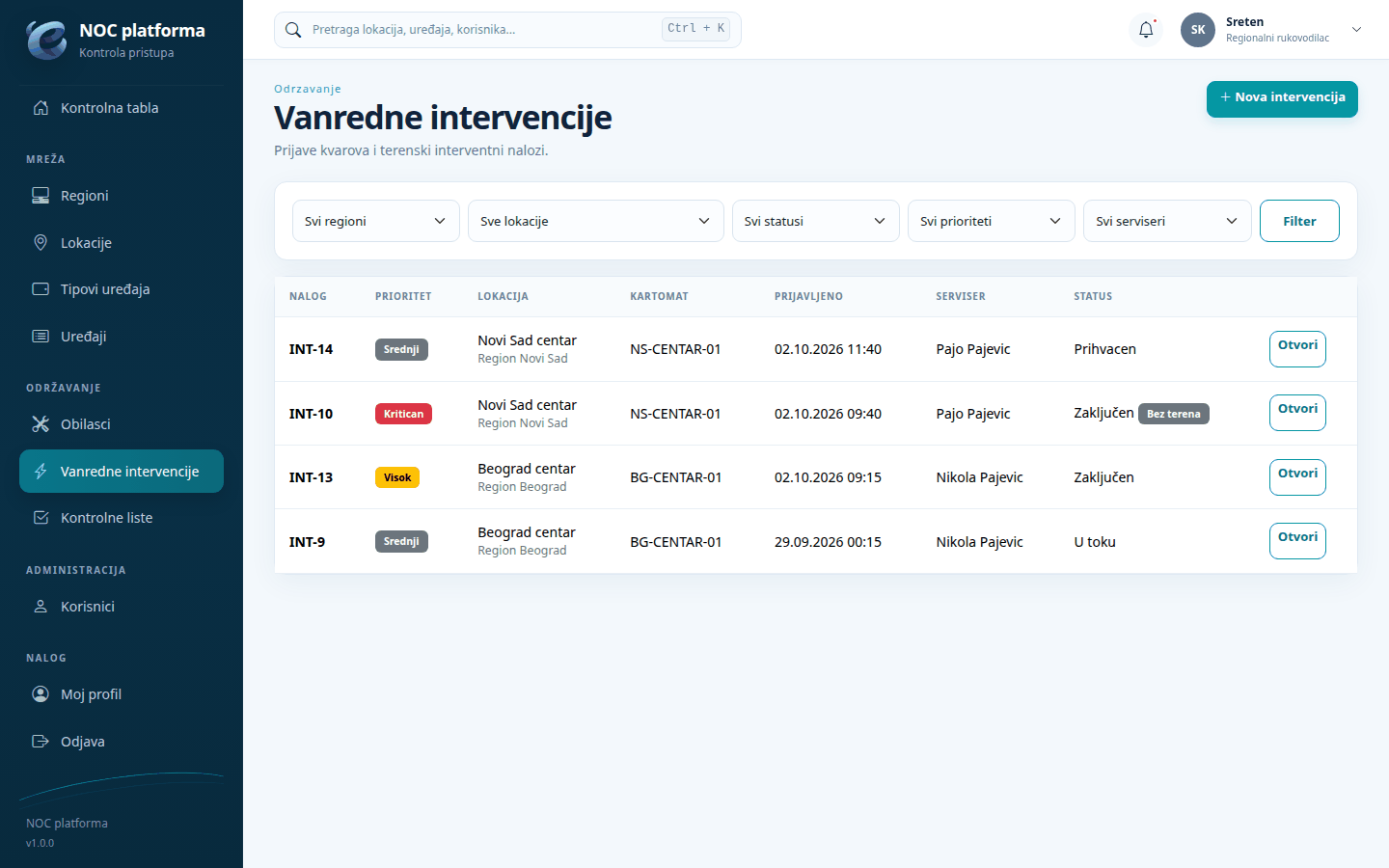Open Obilasci tools icon in sidebar
Viewport: 1389px width, 868px height.
coord(41,424)
